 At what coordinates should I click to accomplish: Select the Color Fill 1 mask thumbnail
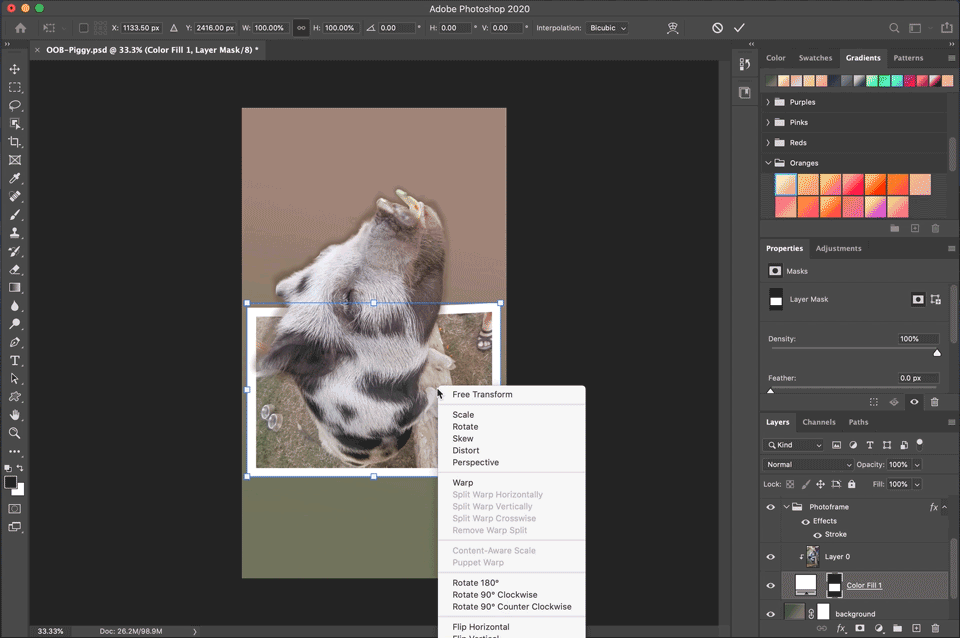[x=834, y=585]
